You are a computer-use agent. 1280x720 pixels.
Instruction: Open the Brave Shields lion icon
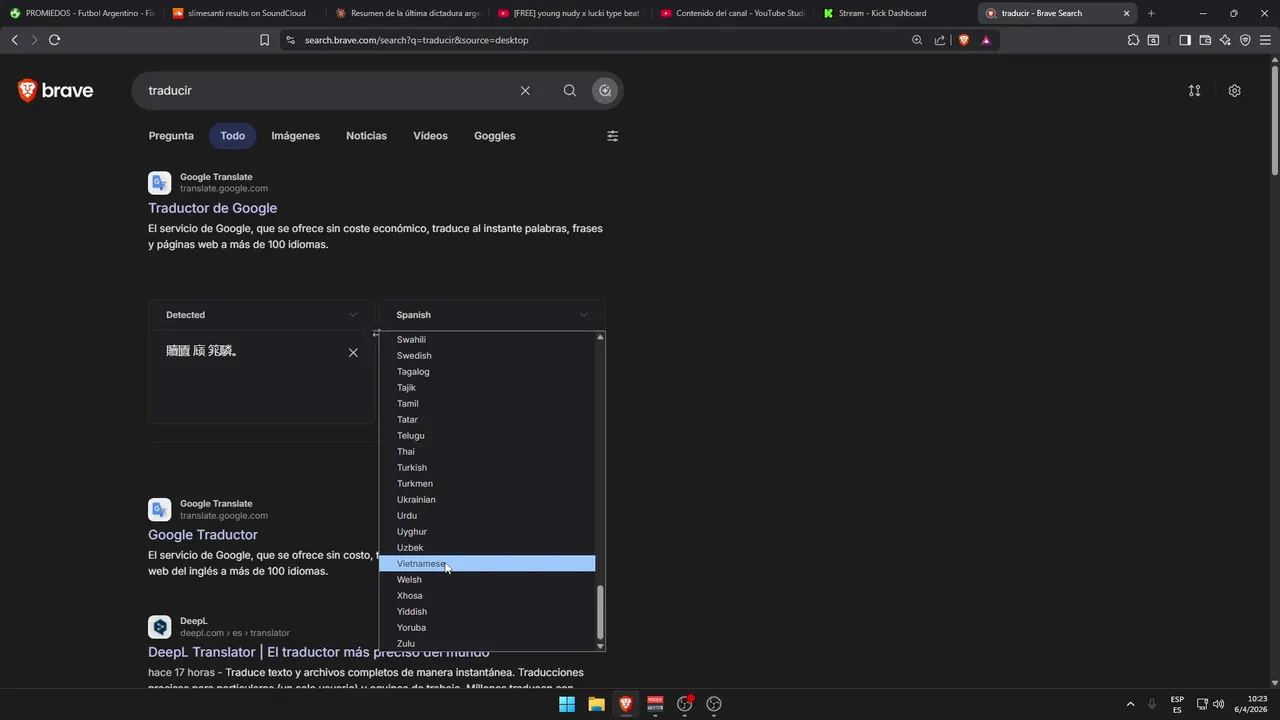click(964, 40)
